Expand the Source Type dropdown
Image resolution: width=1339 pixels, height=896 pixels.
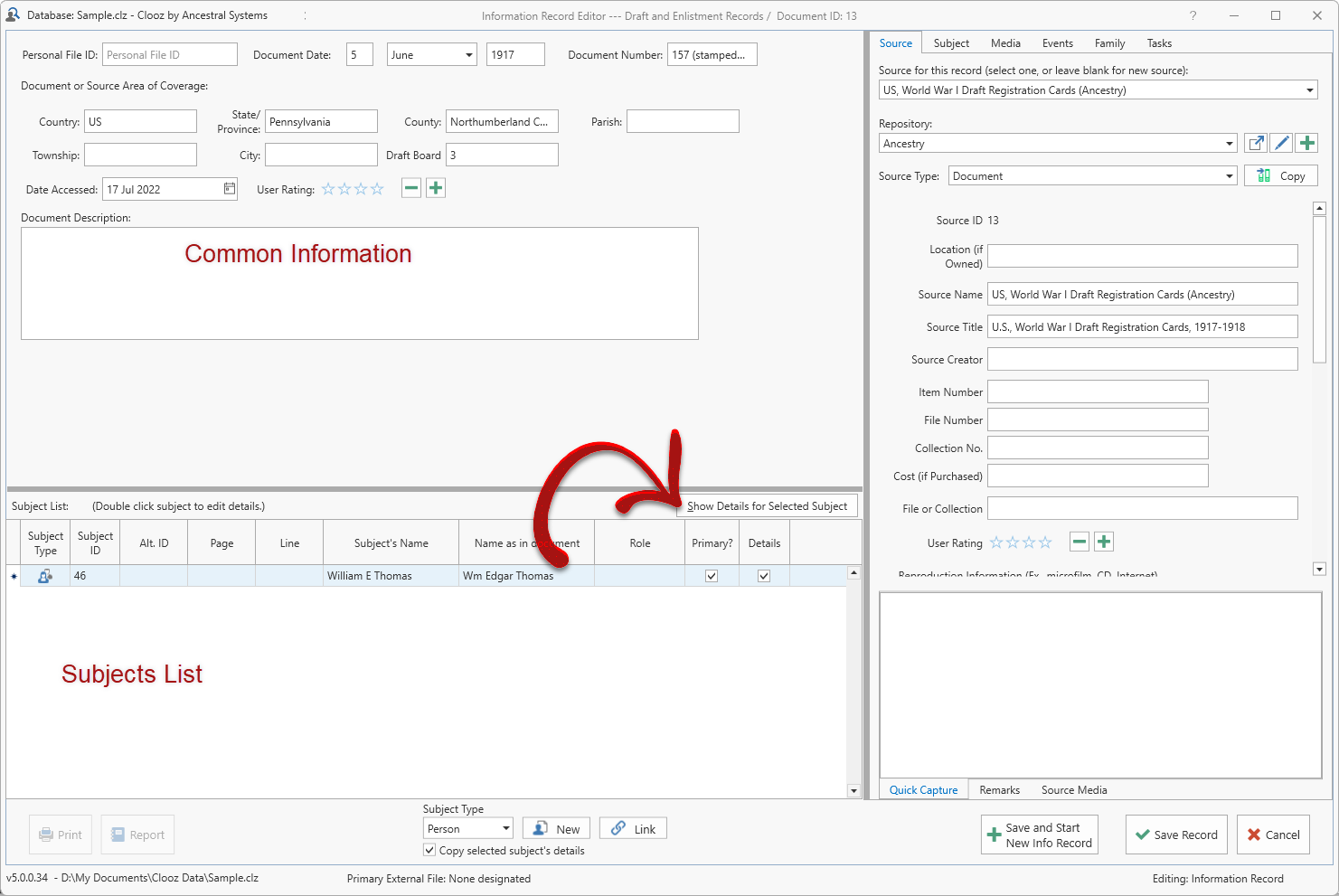point(1230,176)
